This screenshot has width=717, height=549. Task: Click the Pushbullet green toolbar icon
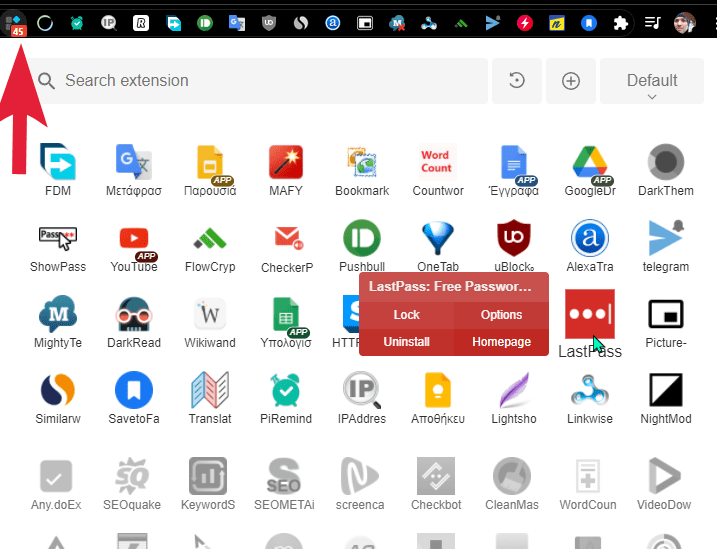point(205,23)
